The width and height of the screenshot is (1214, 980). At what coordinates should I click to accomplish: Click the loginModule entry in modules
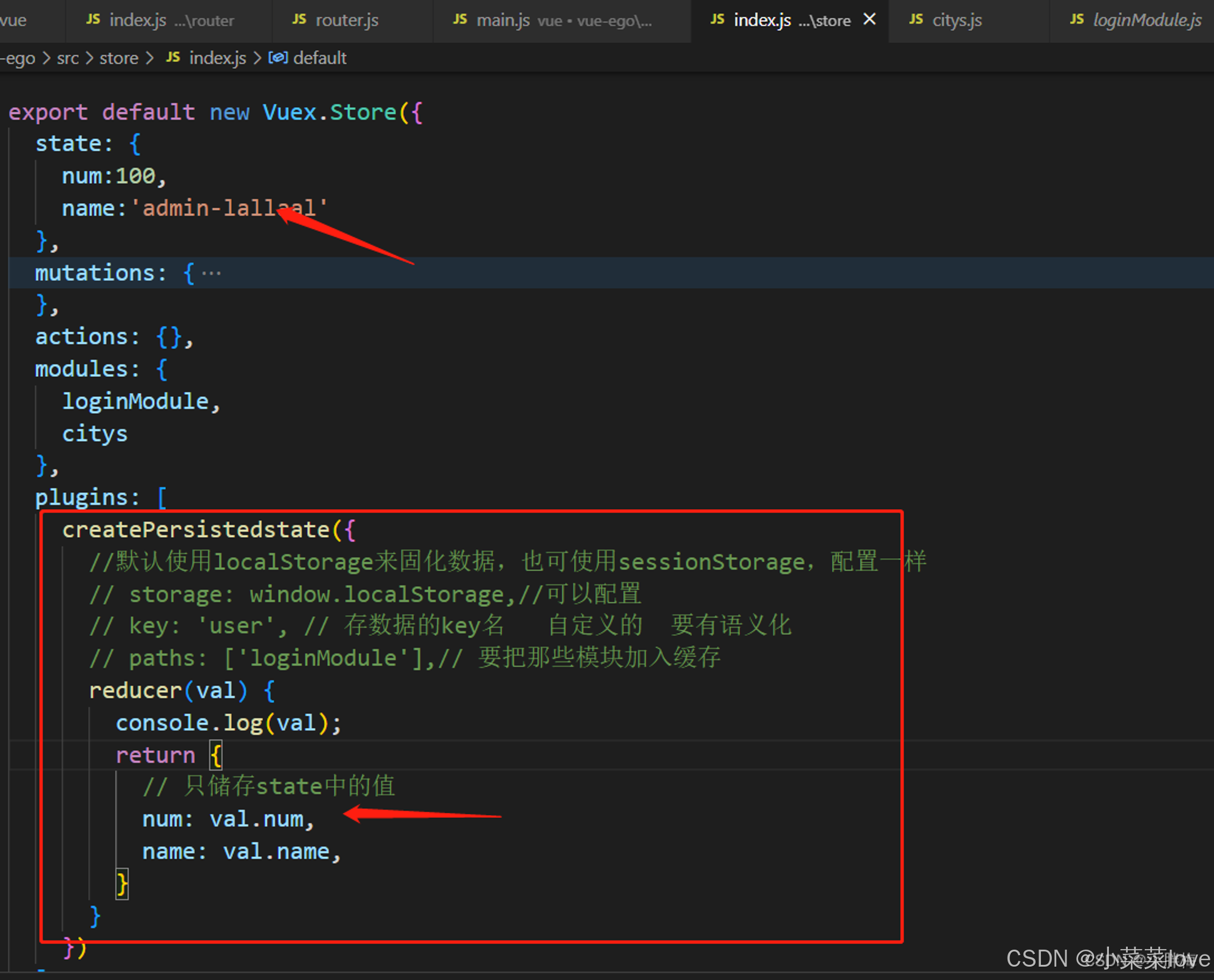(135, 402)
